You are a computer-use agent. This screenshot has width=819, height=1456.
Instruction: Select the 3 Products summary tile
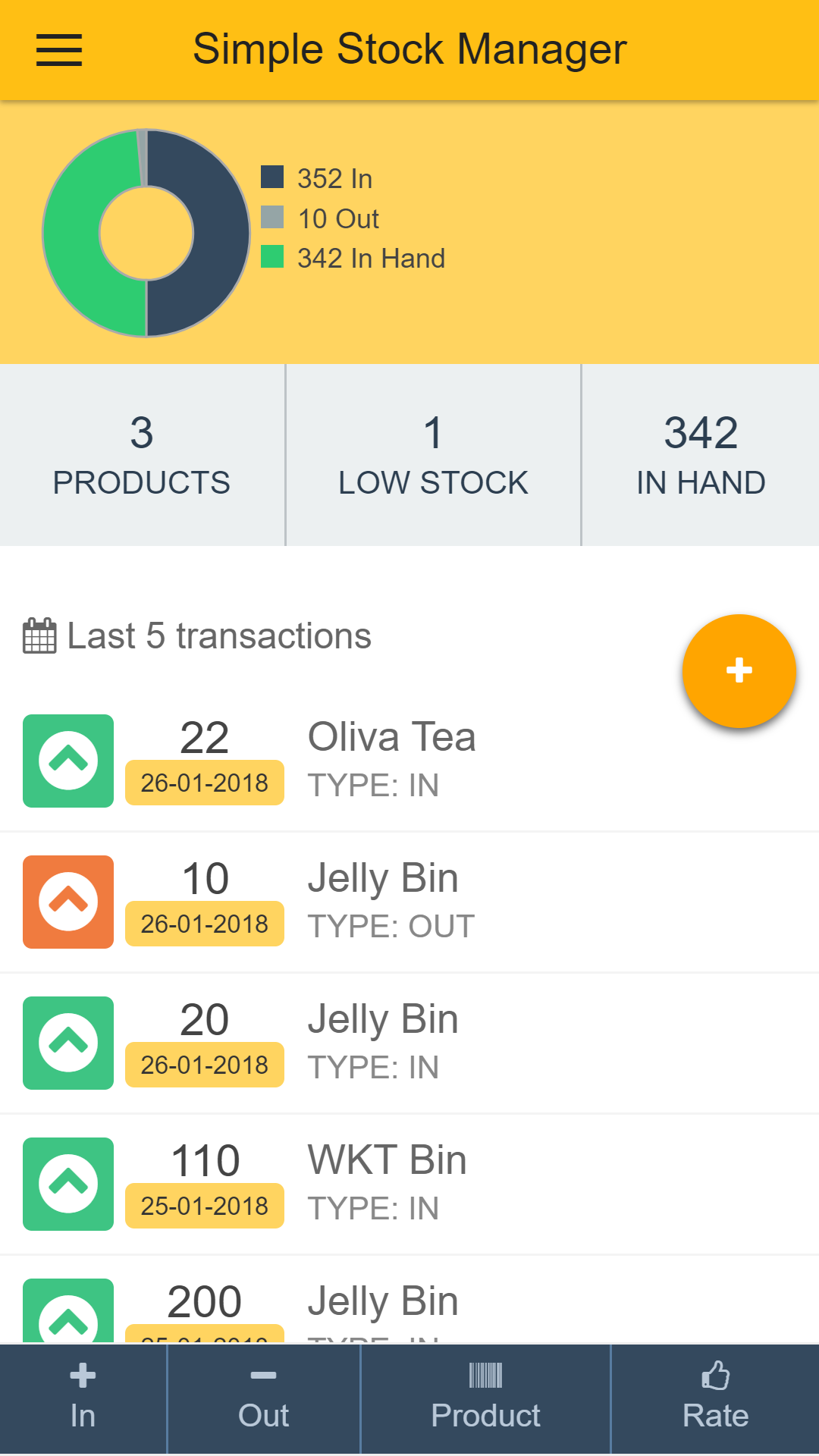coord(142,455)
